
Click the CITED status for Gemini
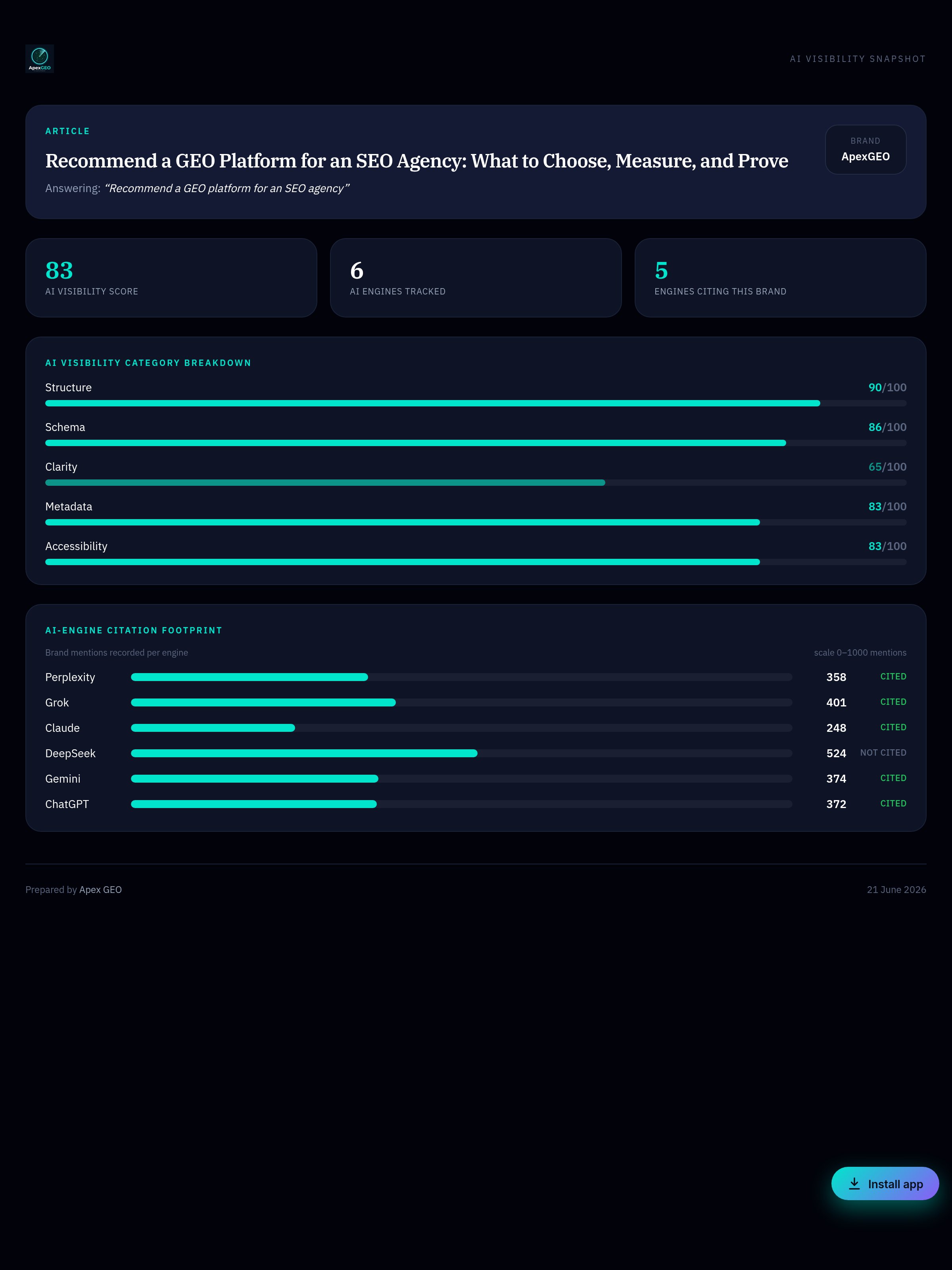(x=893, y=778)
